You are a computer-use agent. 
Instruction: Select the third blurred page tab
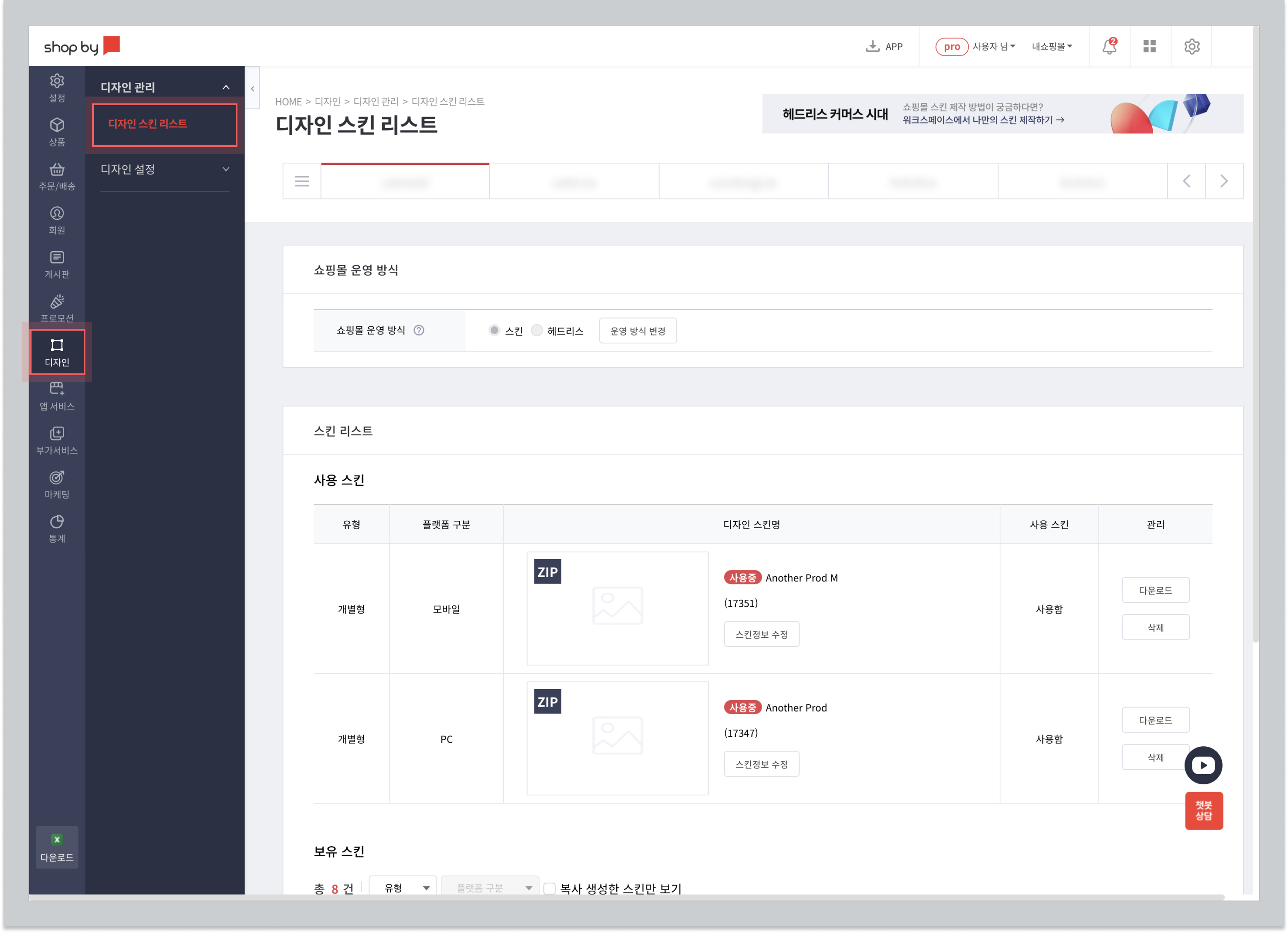[744, 181]
